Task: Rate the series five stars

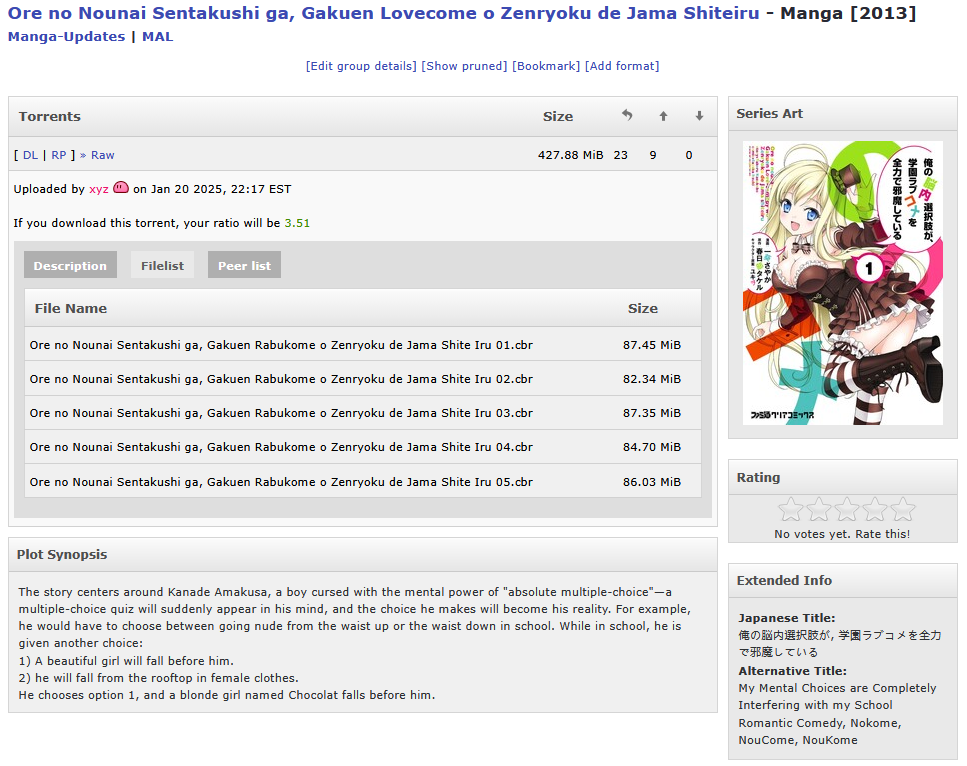Action: click(x=902, y=510)
